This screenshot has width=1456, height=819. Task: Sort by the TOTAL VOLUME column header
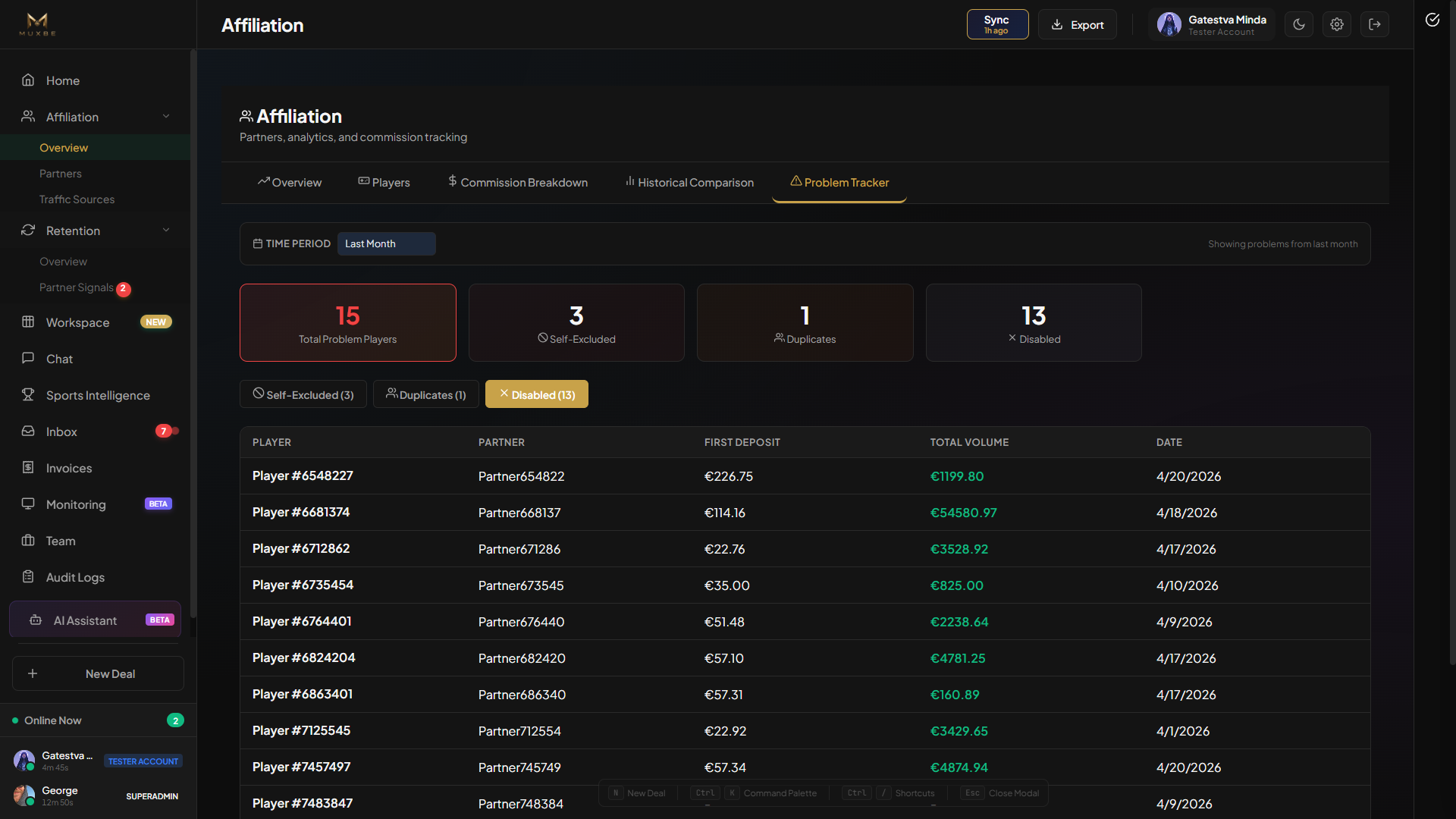click(x=969, y=442)
